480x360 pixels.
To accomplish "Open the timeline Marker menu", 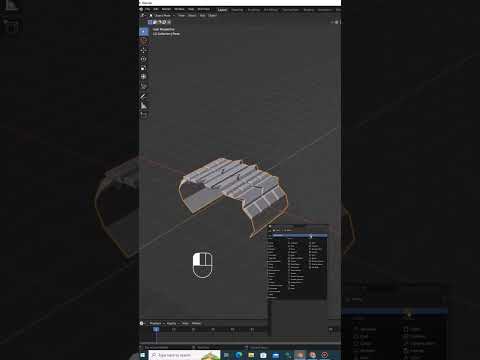I will click(x=196, y=323).
